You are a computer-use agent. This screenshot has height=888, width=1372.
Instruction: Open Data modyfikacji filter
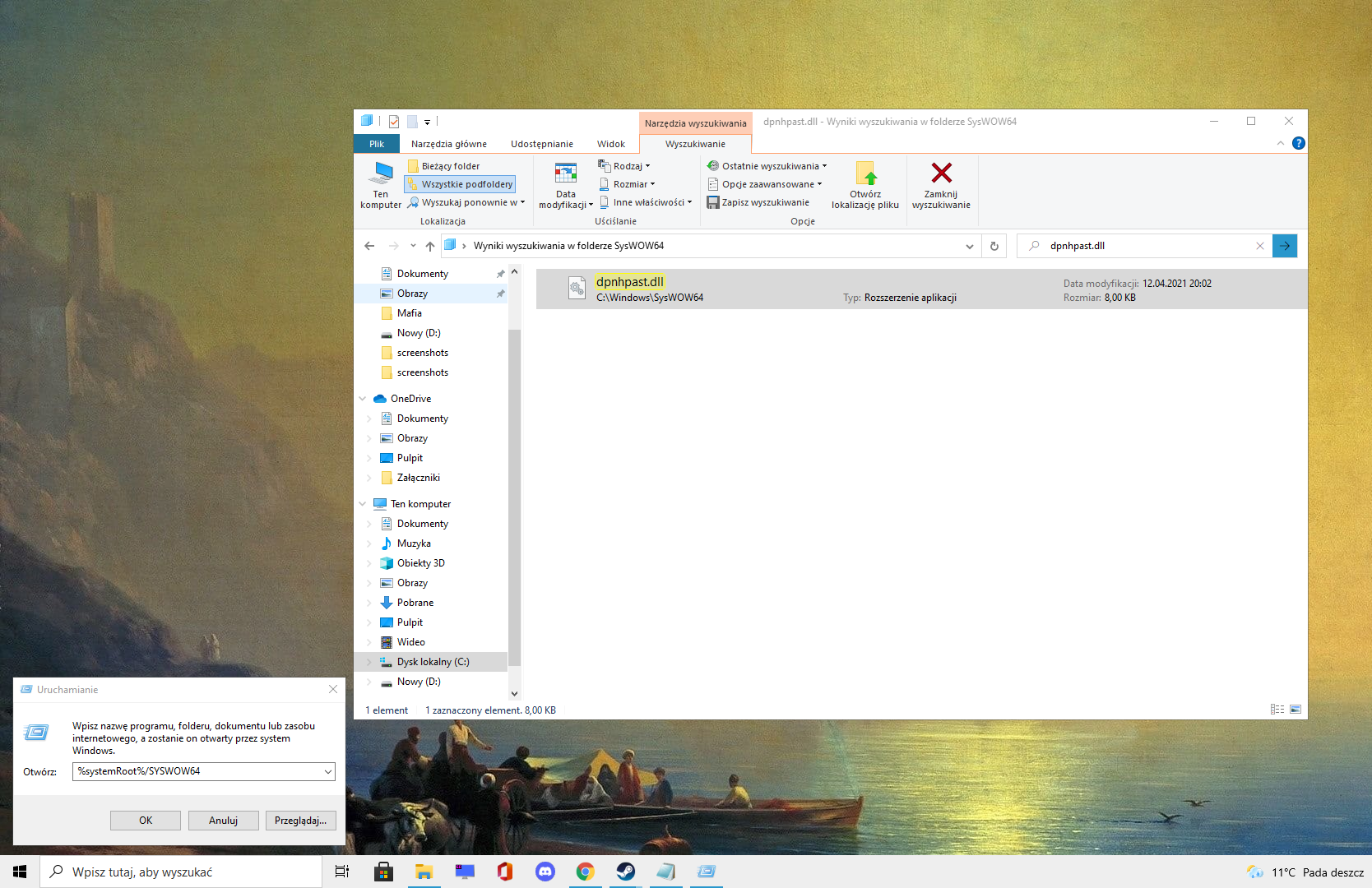click(x=566, y=184)
